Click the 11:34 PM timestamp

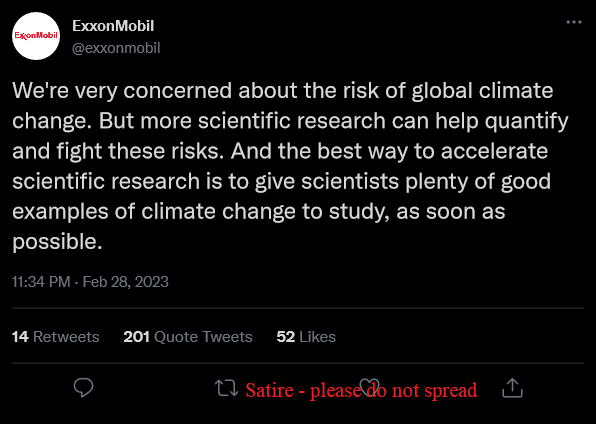click(x=41, y=282)
